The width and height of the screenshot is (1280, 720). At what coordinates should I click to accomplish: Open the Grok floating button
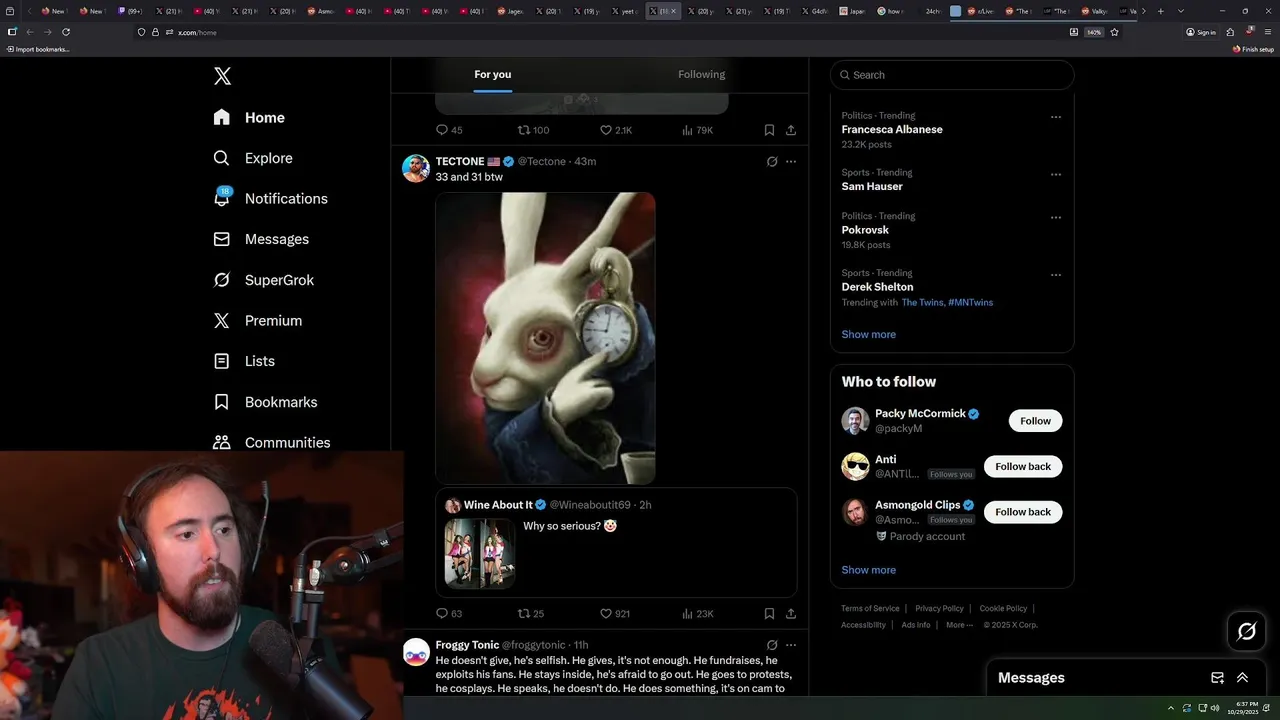tap(1246, 631)
